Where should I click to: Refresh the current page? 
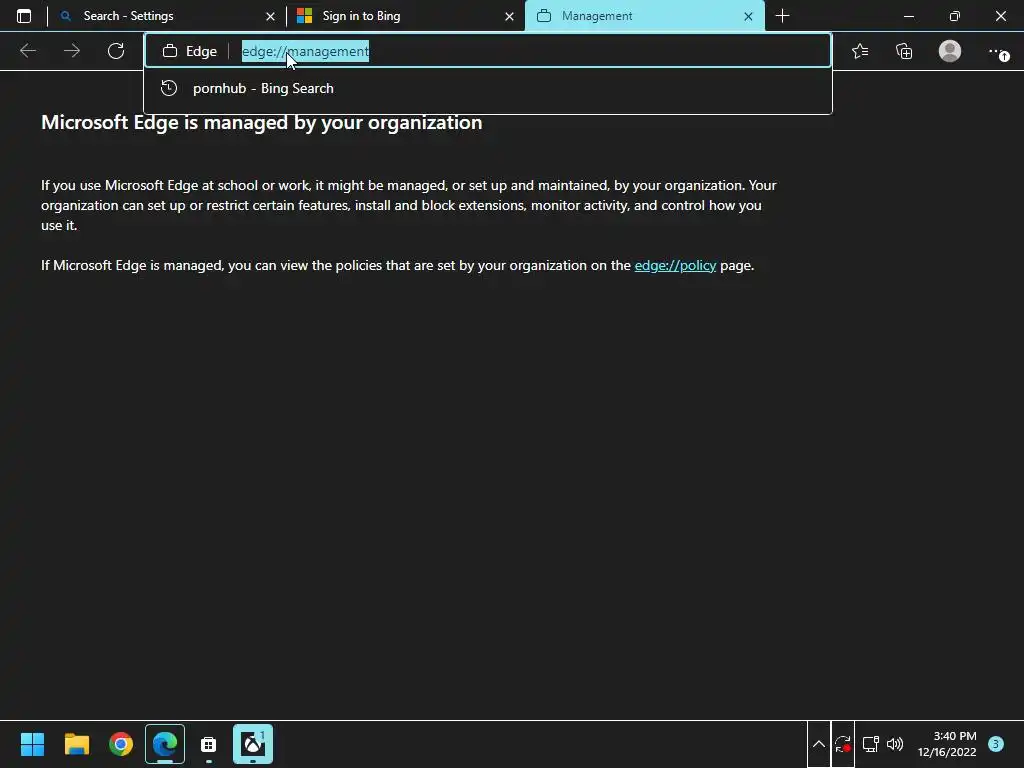tap(116, 51)
